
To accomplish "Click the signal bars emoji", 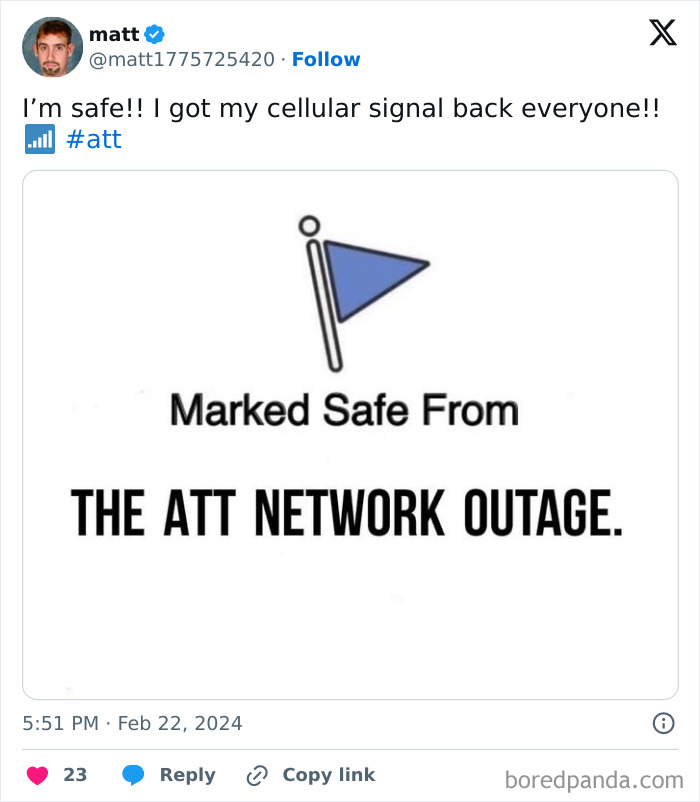I will [39, 139].
